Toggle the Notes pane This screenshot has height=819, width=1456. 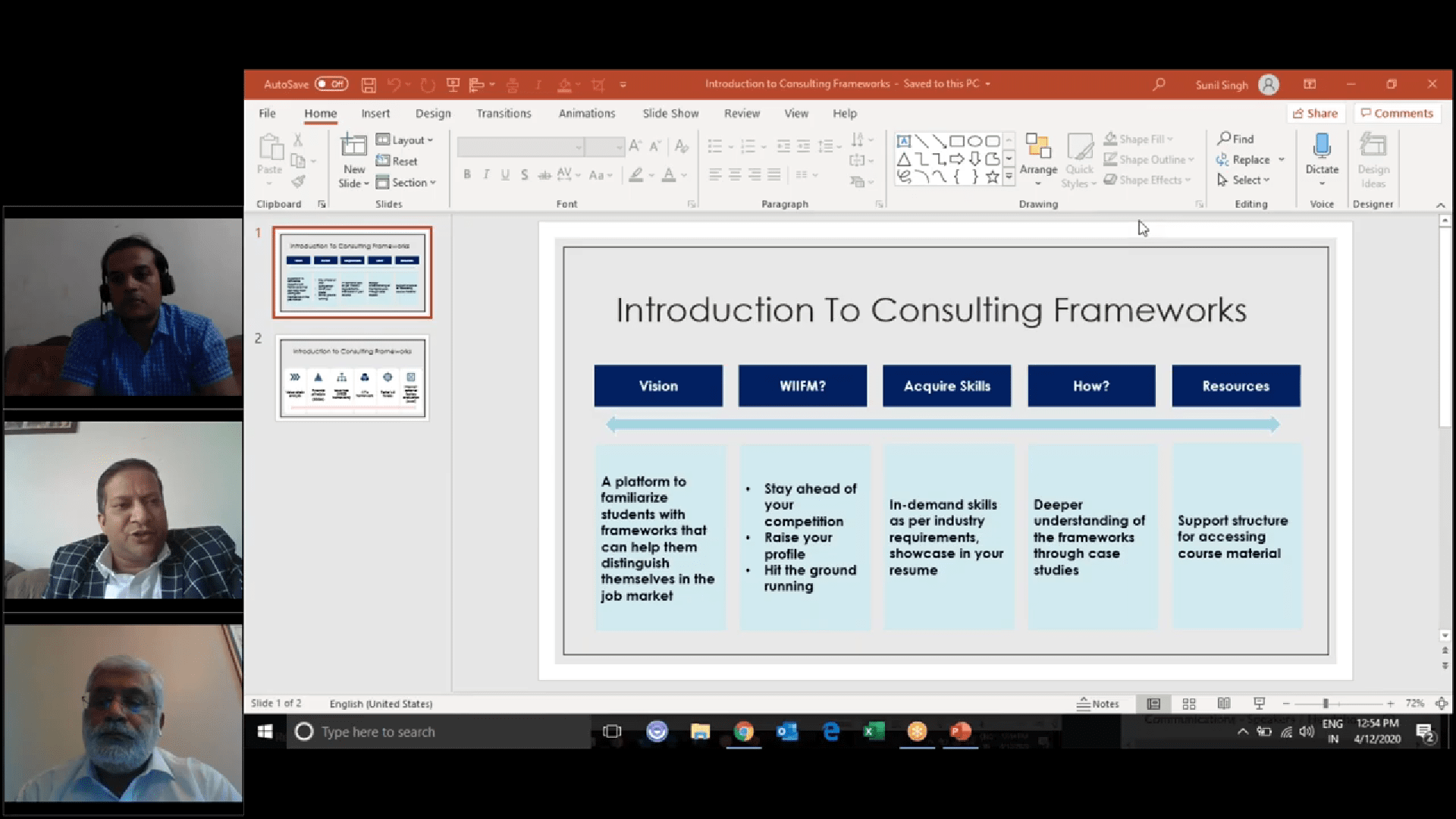[1098, 704]
